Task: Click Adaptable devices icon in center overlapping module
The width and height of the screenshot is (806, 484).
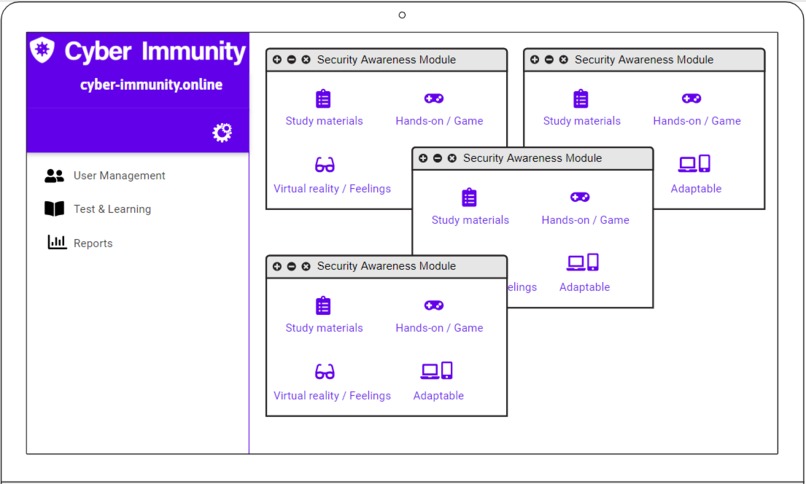Action: (x=583, y=262)
